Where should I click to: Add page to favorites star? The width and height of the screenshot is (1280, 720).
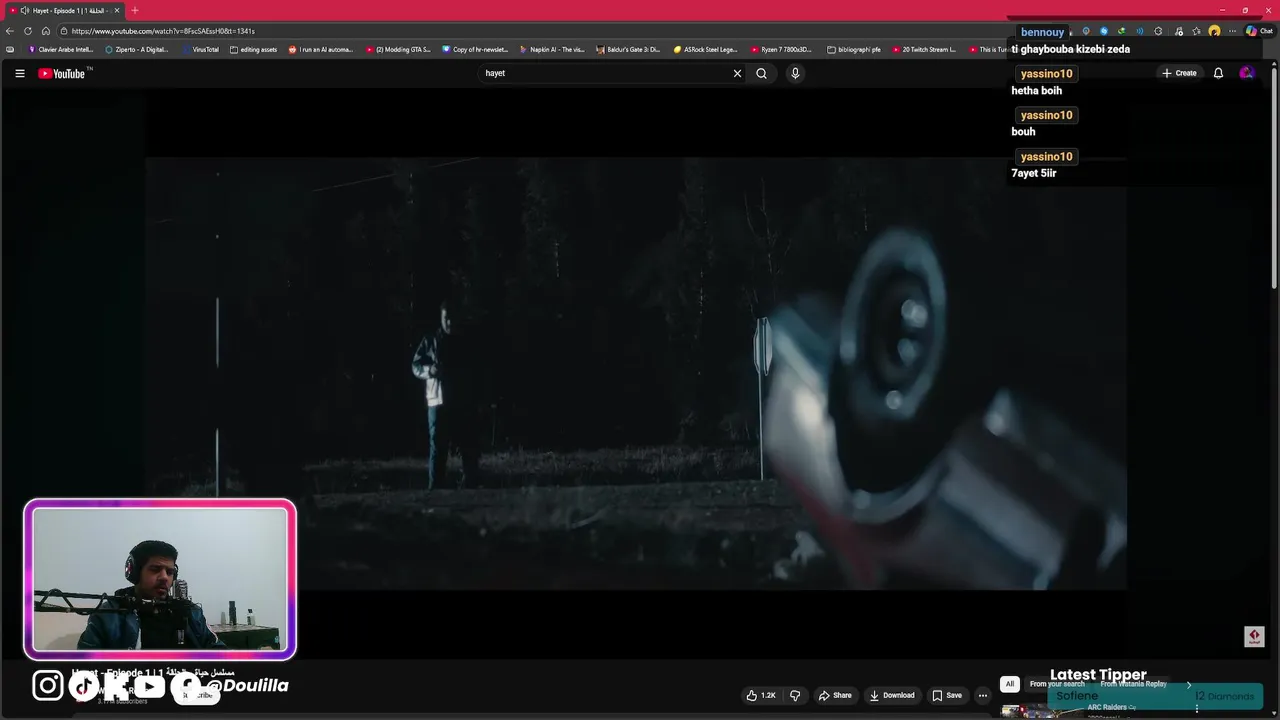point(1196,31)
